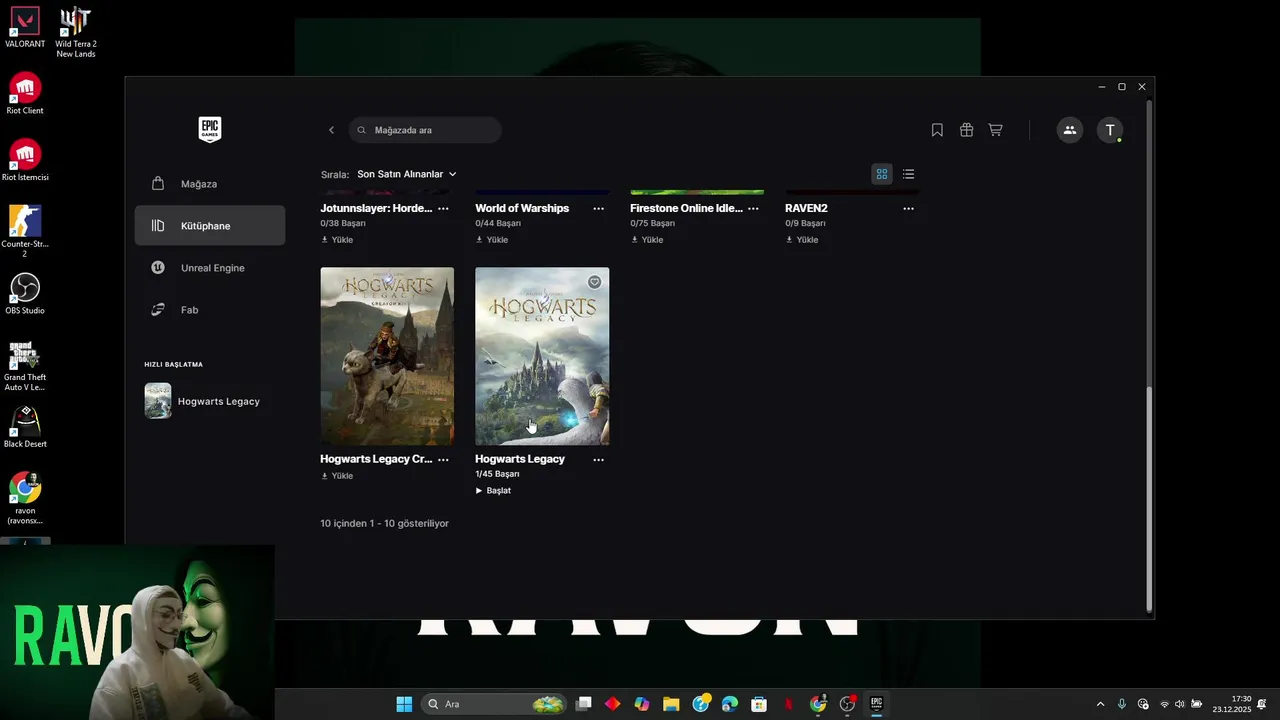
Task: Click the 10 içinden 1 - 10 gösteriliyor text
Action: (x=384, y=523)
